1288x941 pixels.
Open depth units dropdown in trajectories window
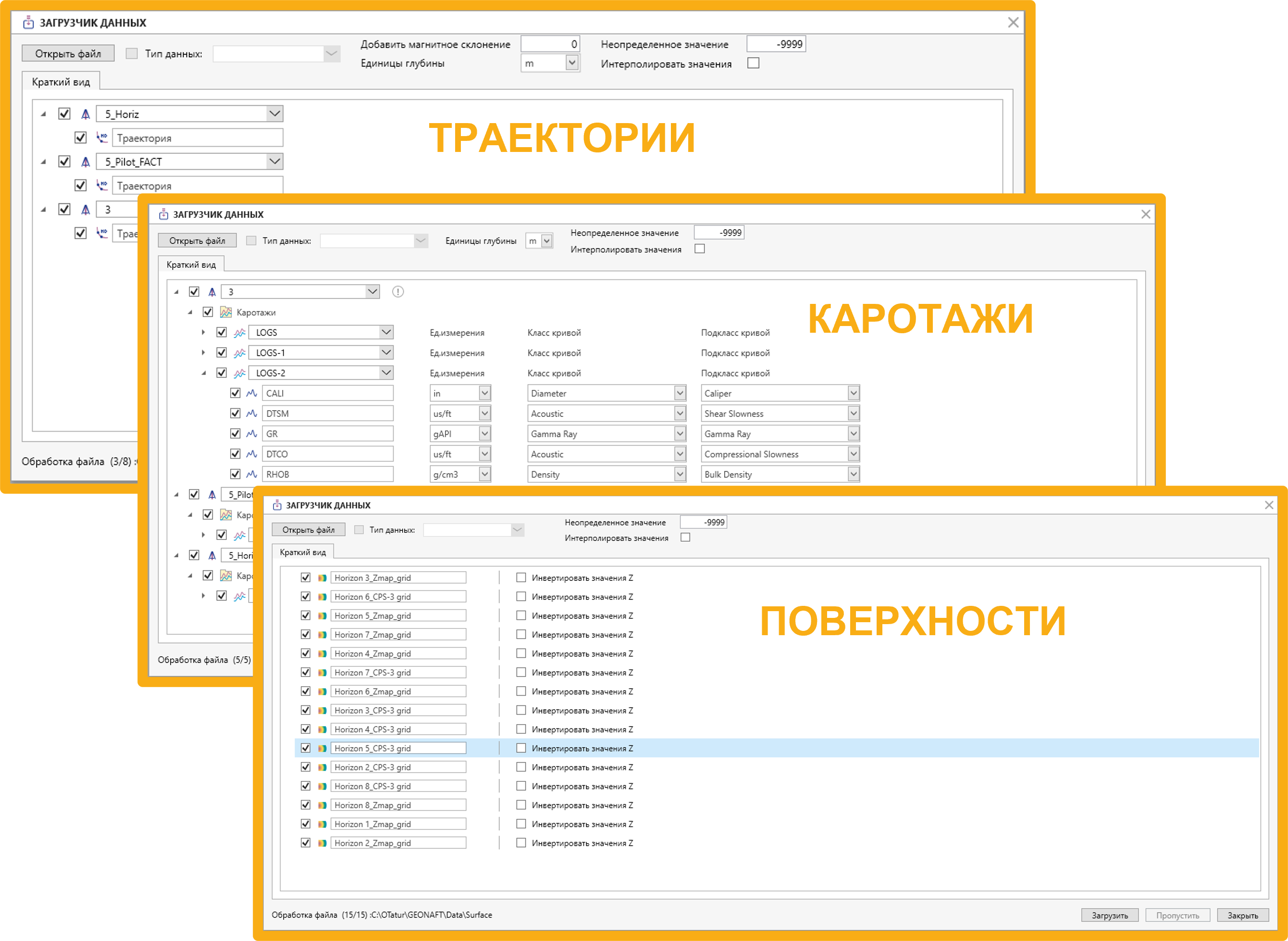click(572, 63)
